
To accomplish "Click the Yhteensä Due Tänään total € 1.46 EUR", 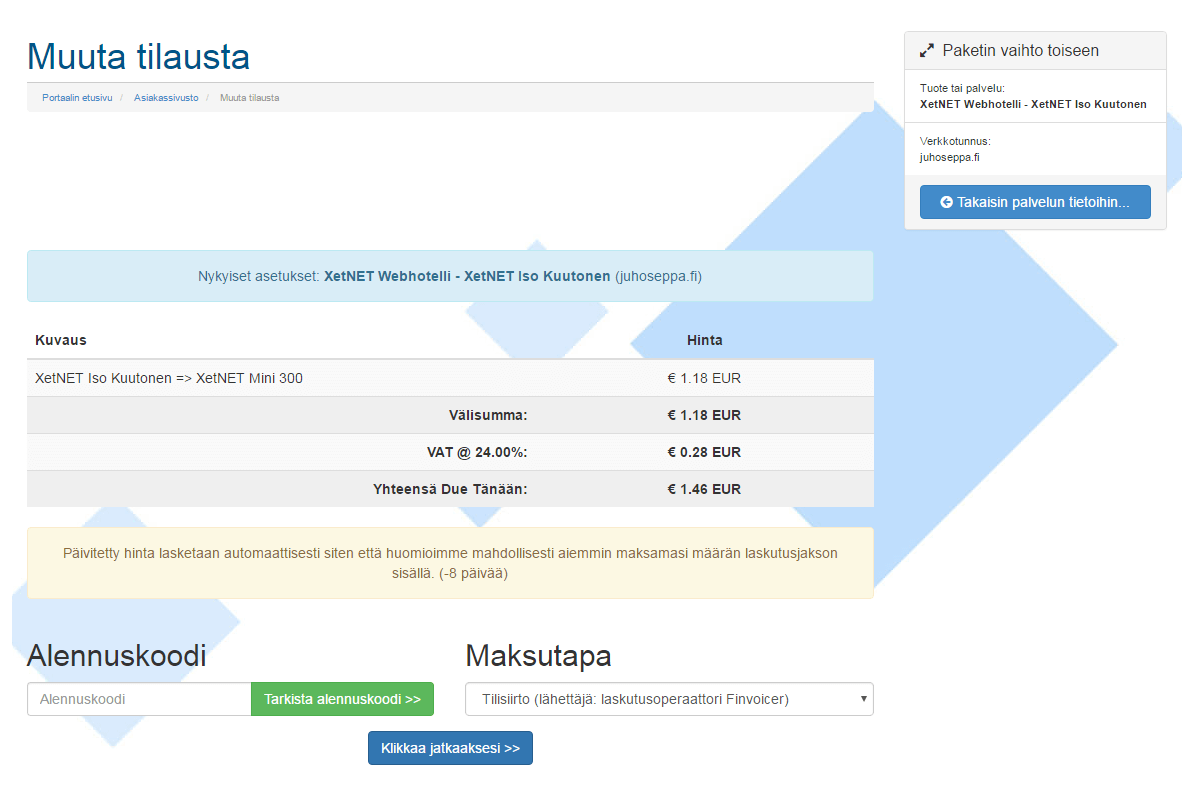I will tap(704, 489).
